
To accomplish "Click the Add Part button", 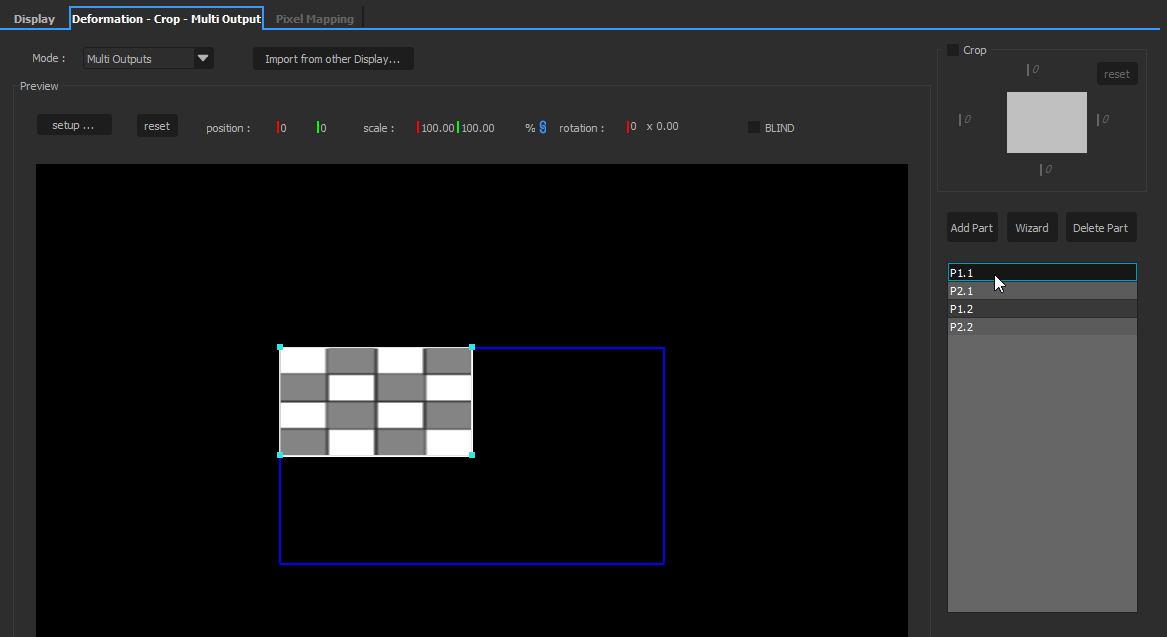I will tap(971, 228).
